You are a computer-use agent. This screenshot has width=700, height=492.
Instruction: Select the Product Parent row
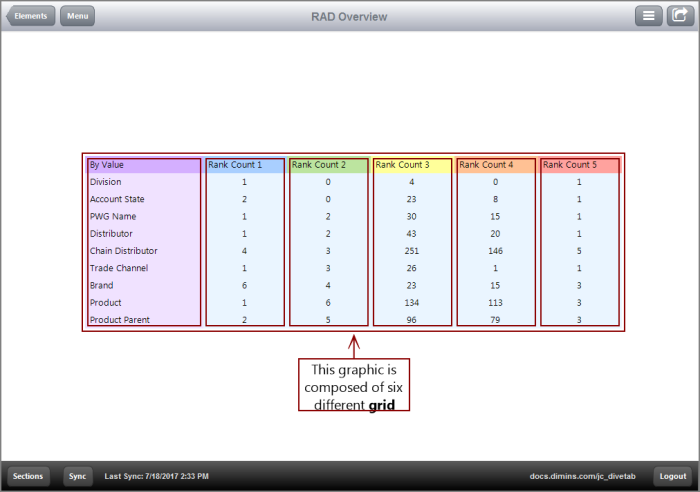click(118, 320)
